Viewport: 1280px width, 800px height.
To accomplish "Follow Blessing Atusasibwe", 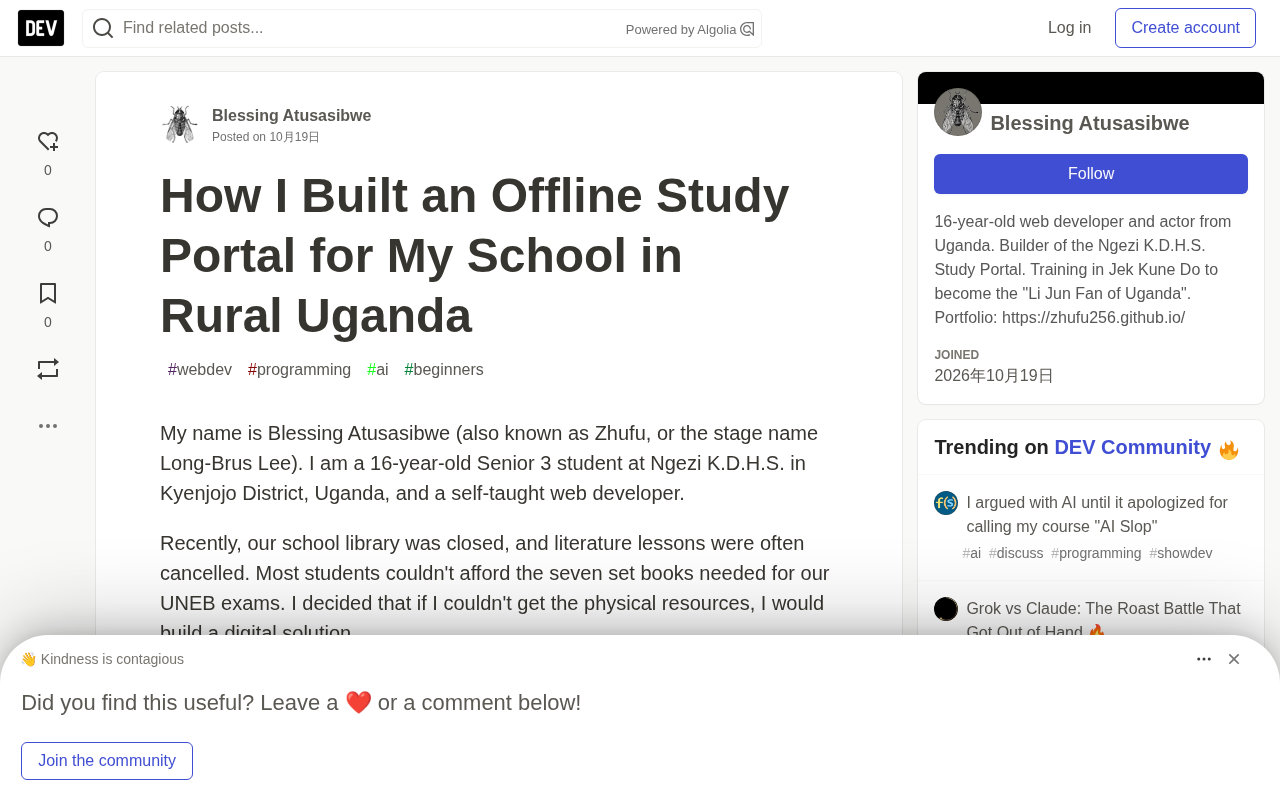I will coord(1091,174).
